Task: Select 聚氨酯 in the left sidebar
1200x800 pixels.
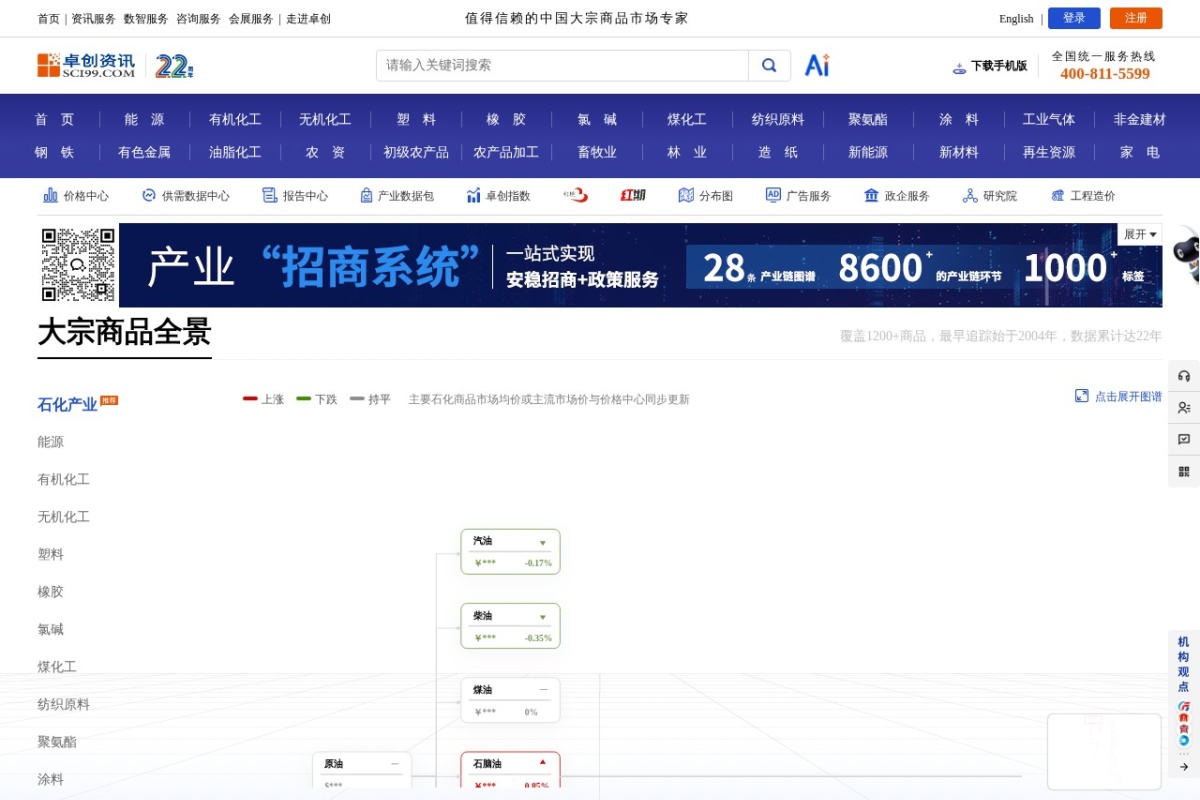Action: pos(57,742)
